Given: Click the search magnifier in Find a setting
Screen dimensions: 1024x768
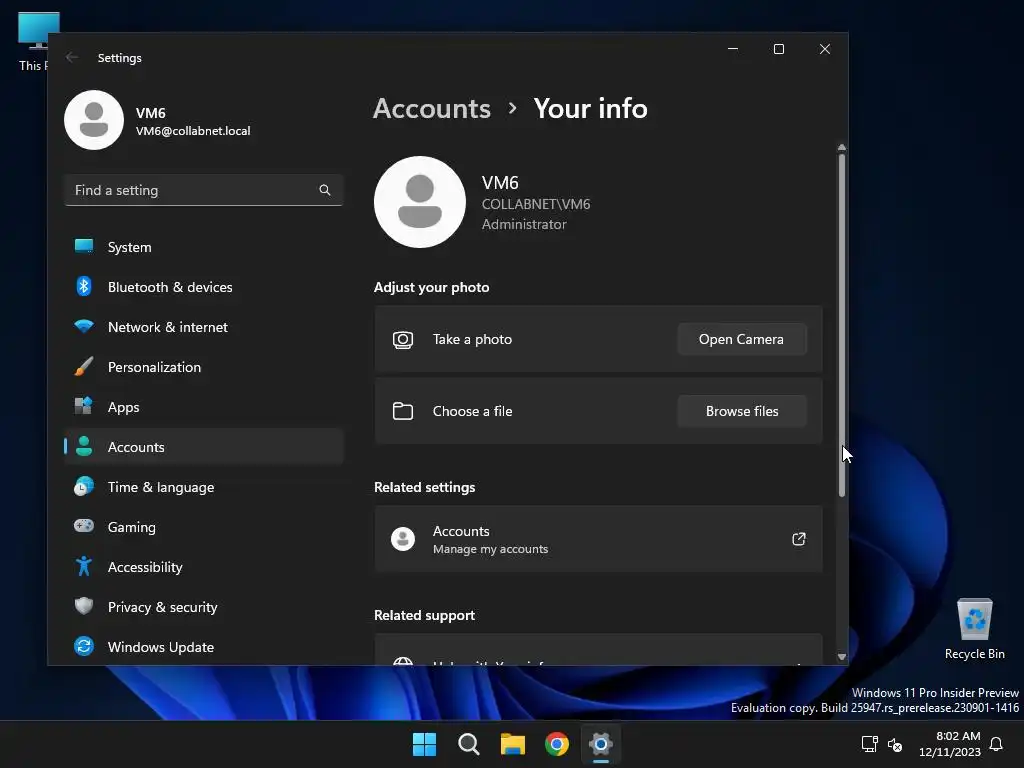Looking at the screenshot, I should (x=325, y=190).
